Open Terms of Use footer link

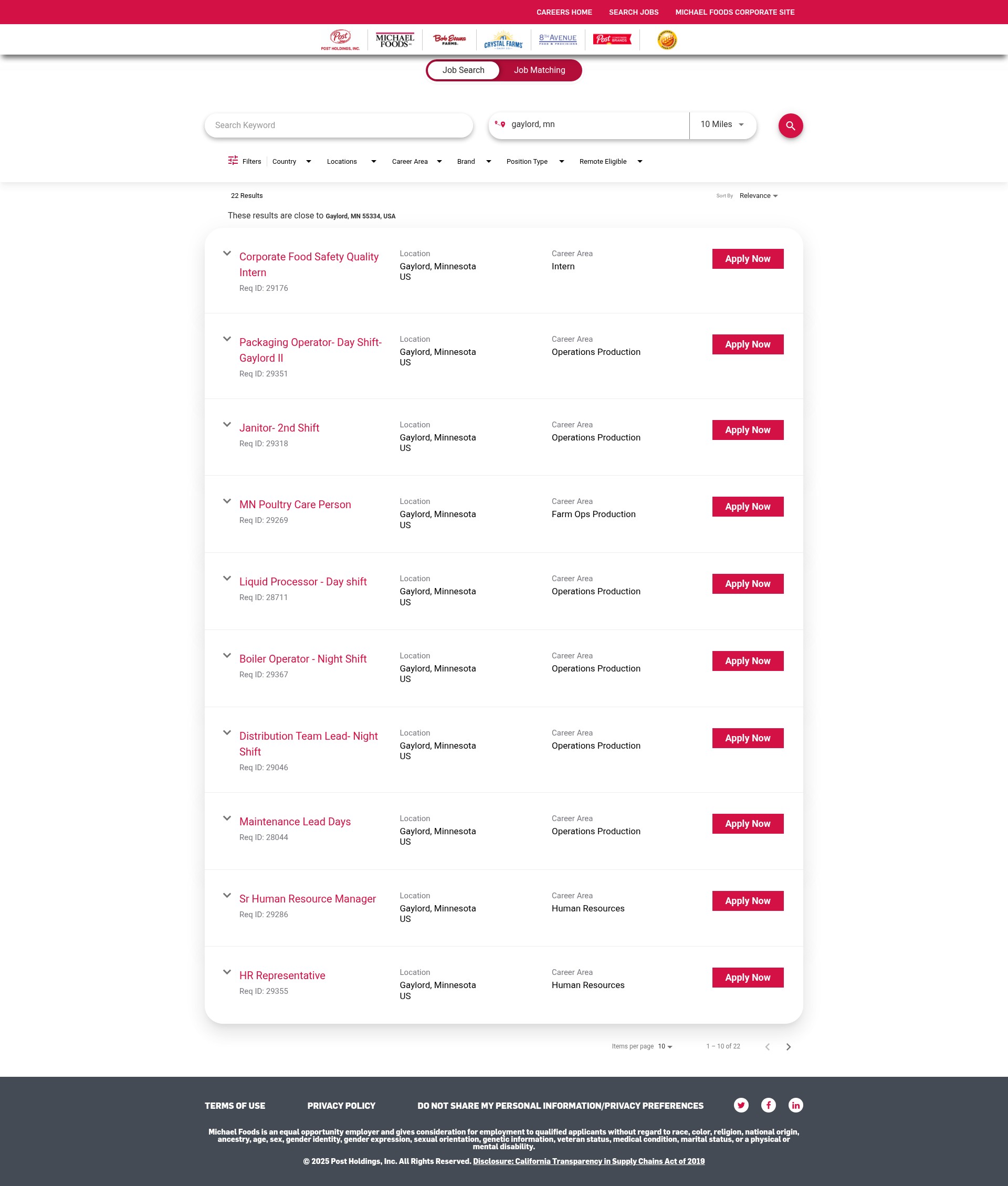click(235, 1106)
